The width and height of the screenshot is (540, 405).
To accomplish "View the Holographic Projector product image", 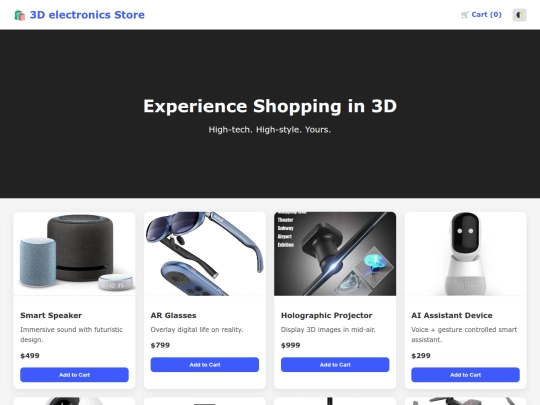I will (x=335, y=253).
